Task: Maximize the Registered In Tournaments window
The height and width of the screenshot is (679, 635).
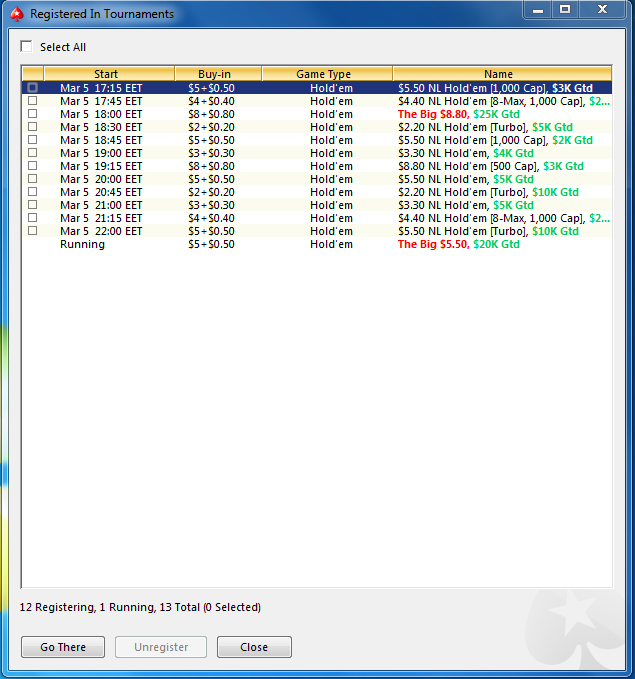Action: [565, 10]
